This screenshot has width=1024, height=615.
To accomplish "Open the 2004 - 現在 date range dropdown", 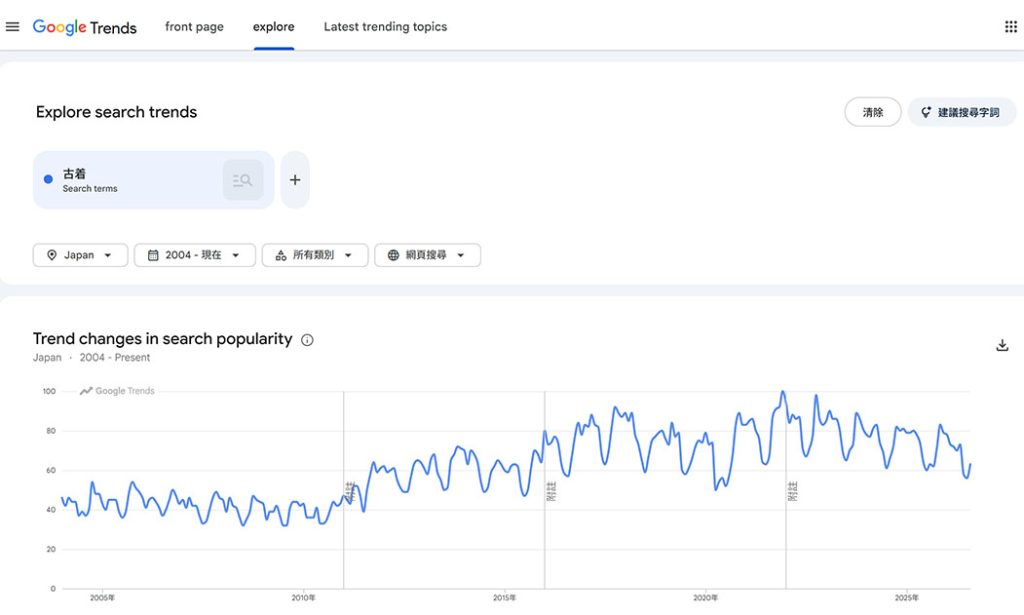I will pos(195,255).
